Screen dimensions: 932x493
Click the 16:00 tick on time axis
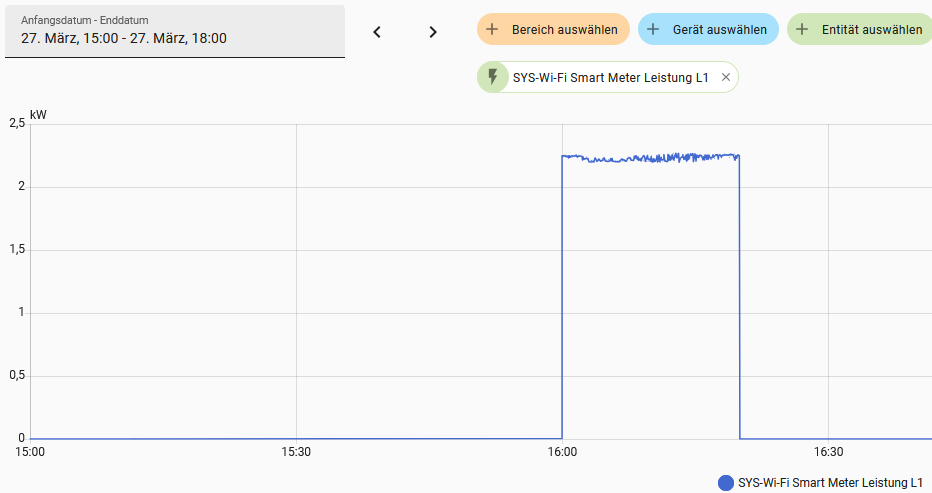tap(562, 452)
